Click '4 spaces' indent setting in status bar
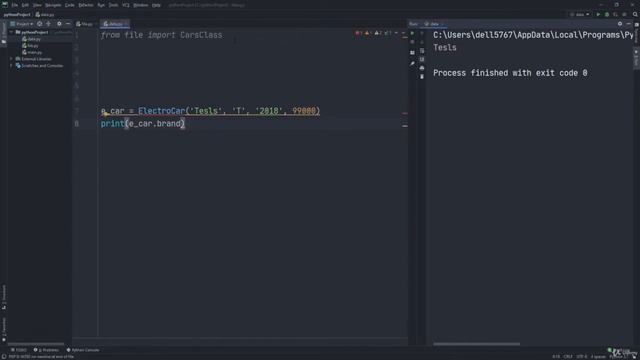 598,357
